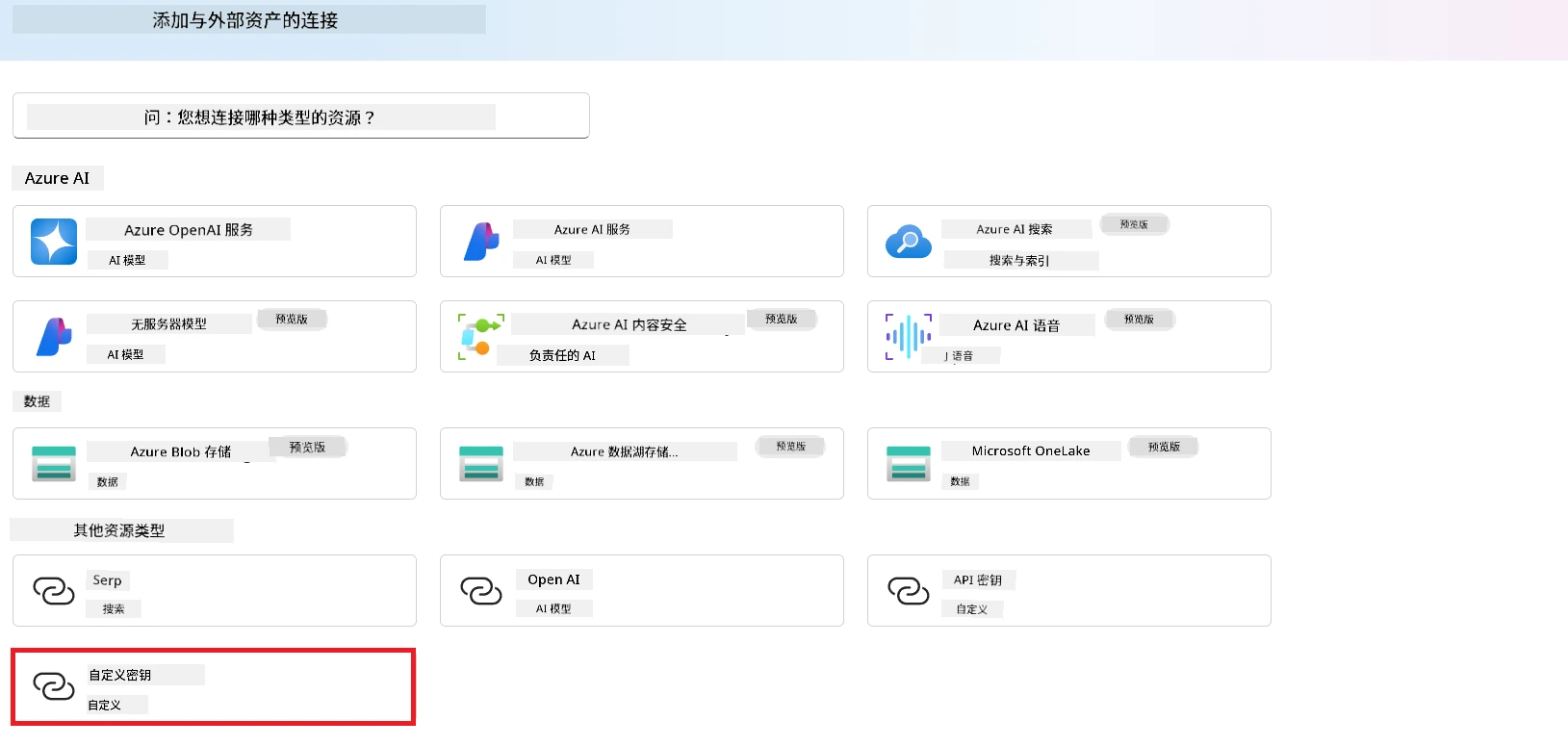
Task: Choose Azure AI 内容安全 title
Action: pyautogui.click(x=630, y=325)
